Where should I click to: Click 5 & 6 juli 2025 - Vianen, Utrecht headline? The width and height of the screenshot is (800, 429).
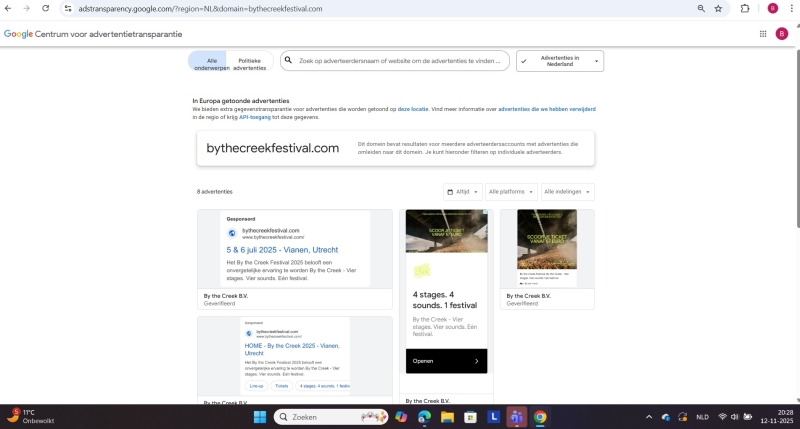282,250
